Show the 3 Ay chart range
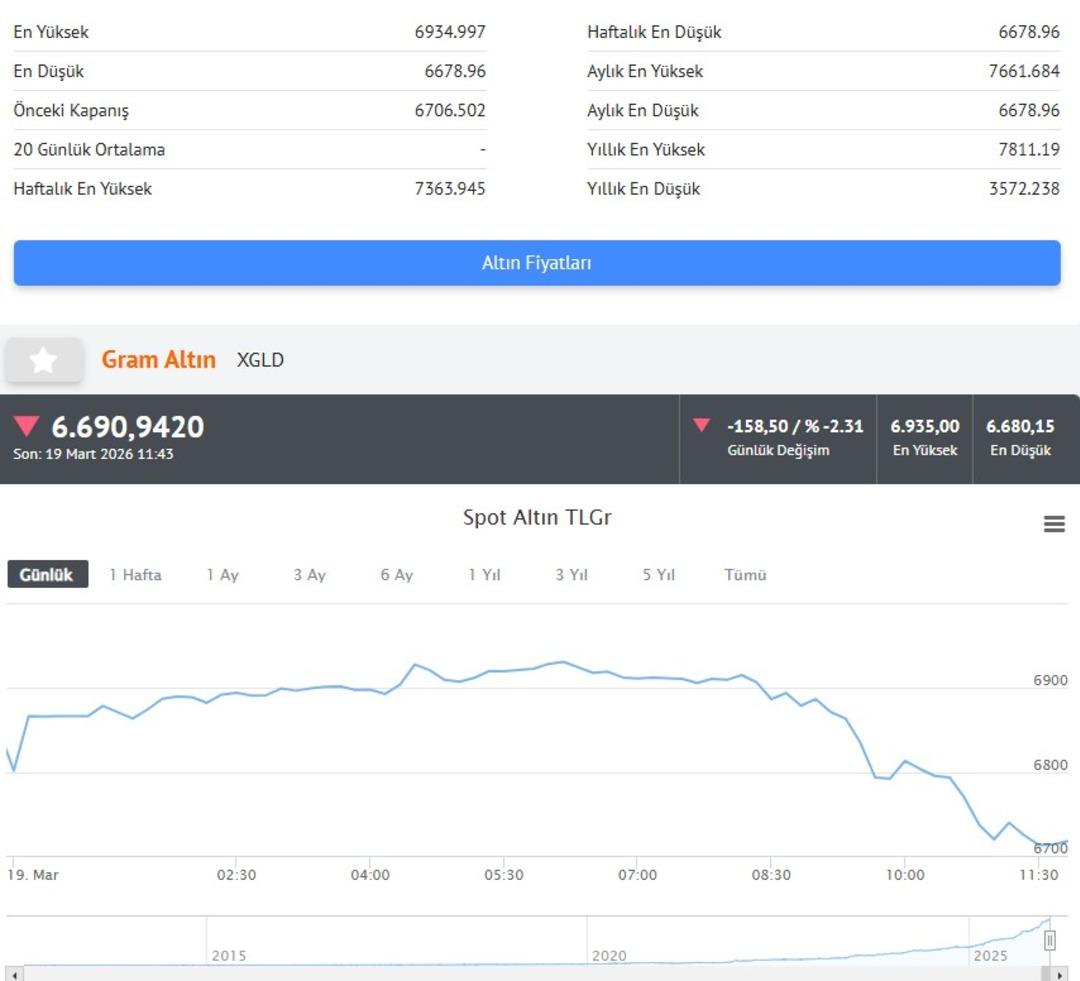1080x981 pixels. (309, 575)
